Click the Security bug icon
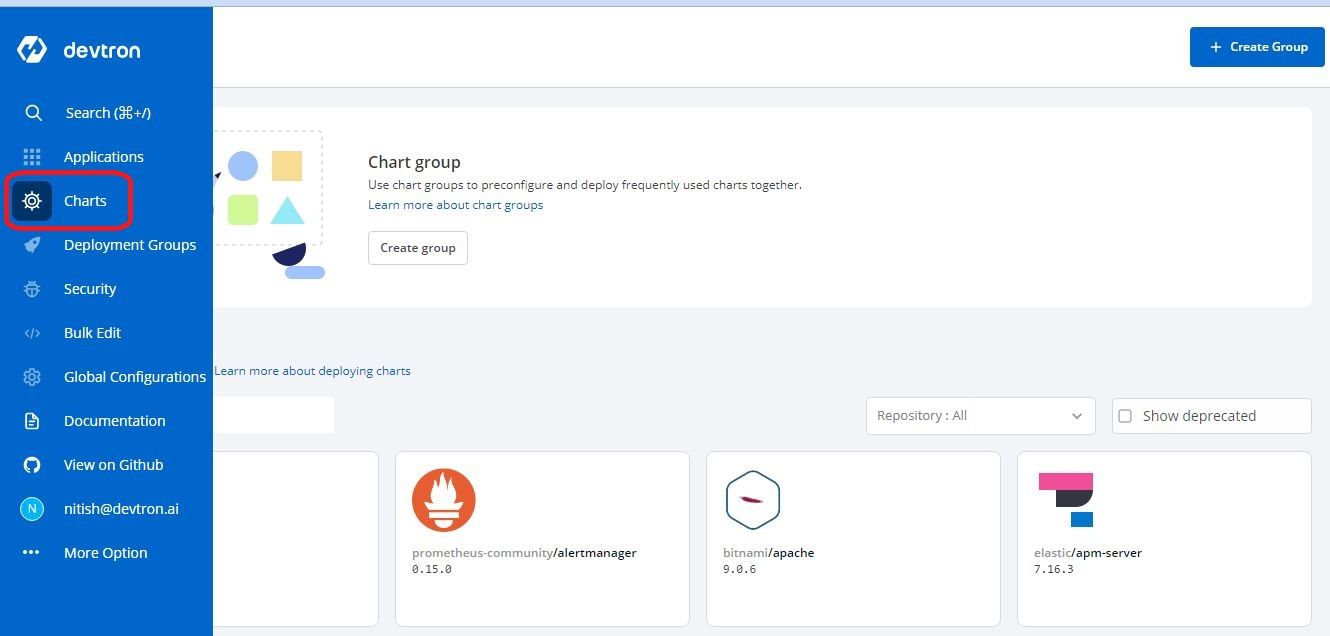Viewport: 1330px width, 636px height. point(32,289)
